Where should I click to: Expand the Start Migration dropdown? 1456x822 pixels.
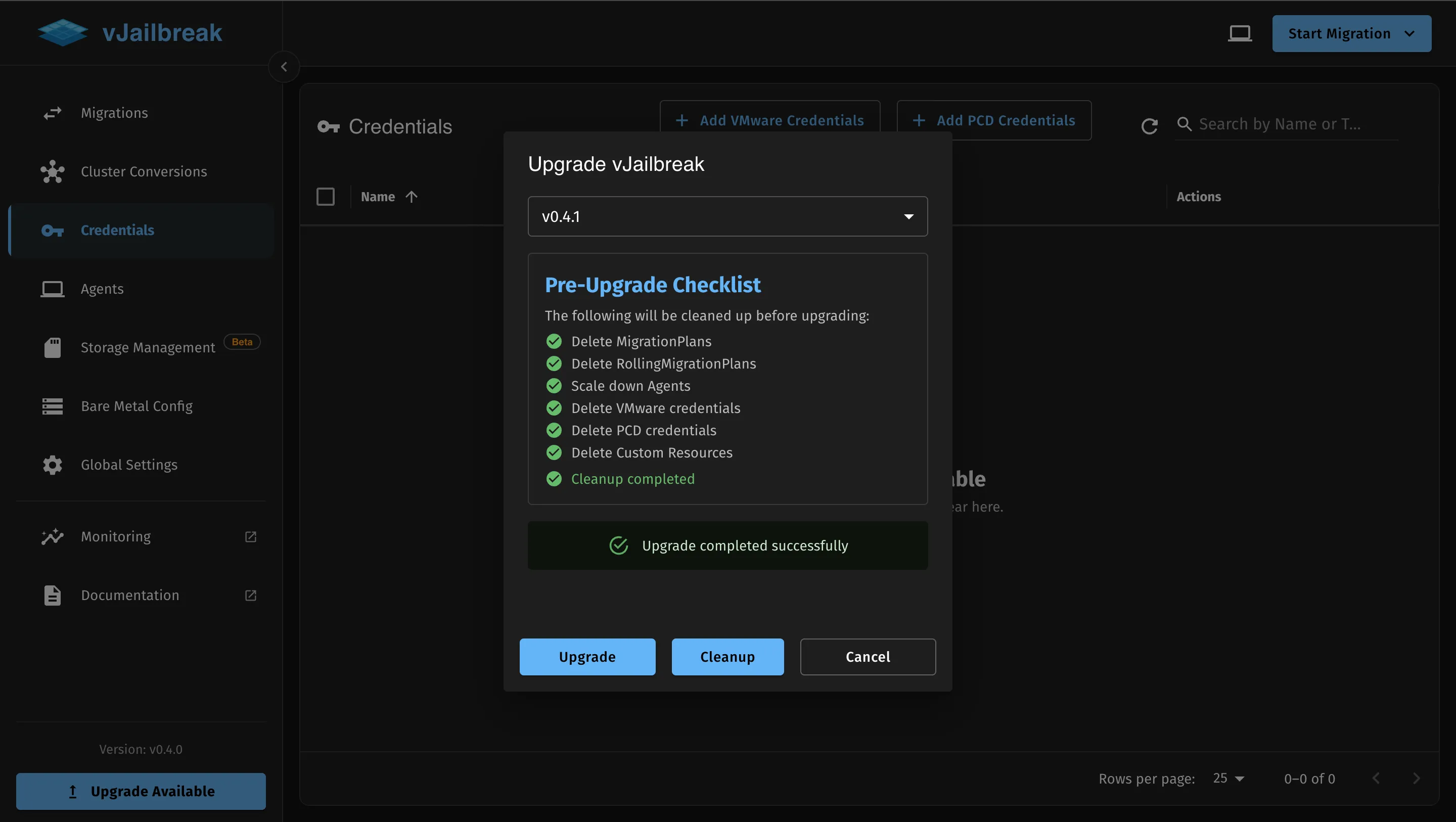[1409, 34]
